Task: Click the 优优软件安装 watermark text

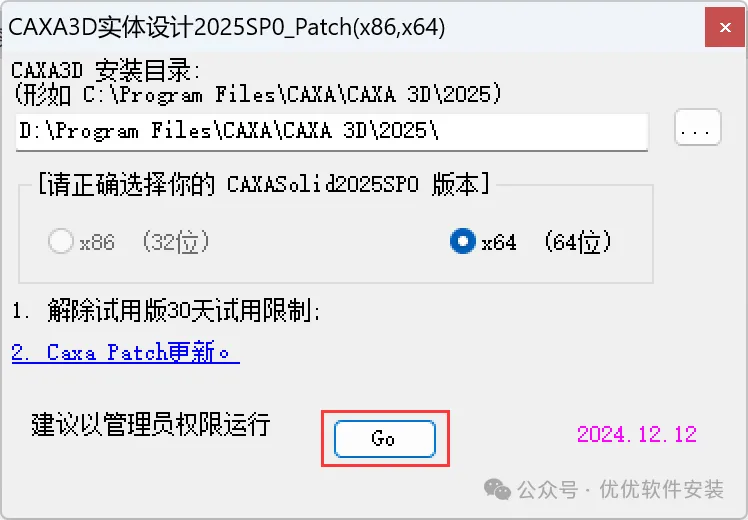Action: coord(662,489)
